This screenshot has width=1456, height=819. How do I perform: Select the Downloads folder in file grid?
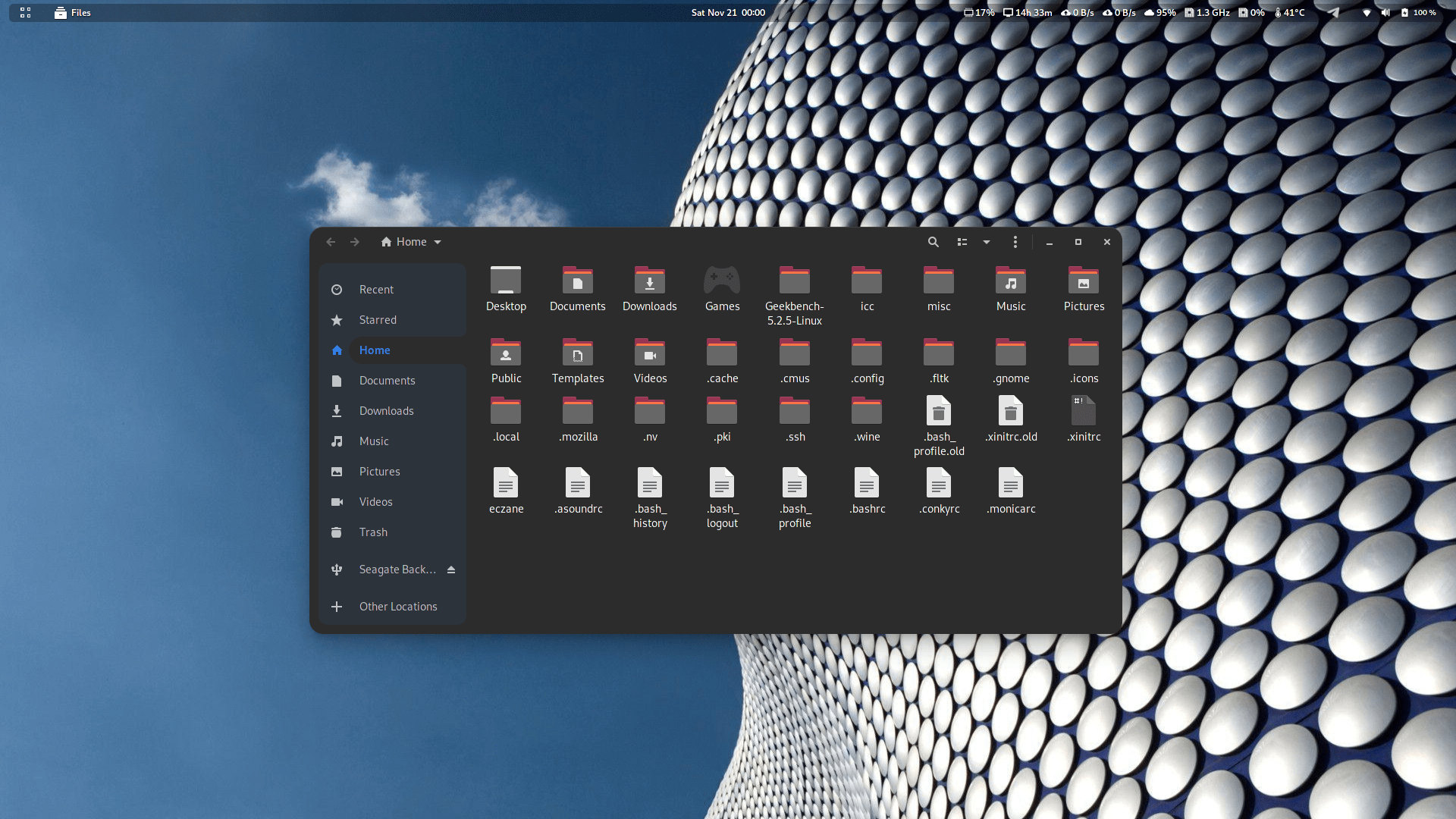649,281
